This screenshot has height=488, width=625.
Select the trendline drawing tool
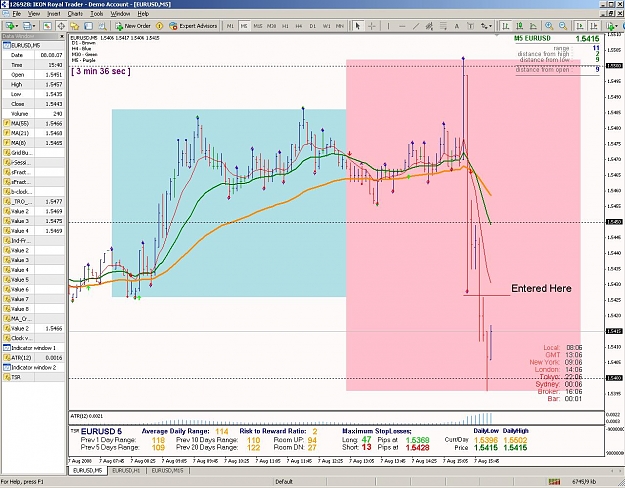[x=416, y=26]
